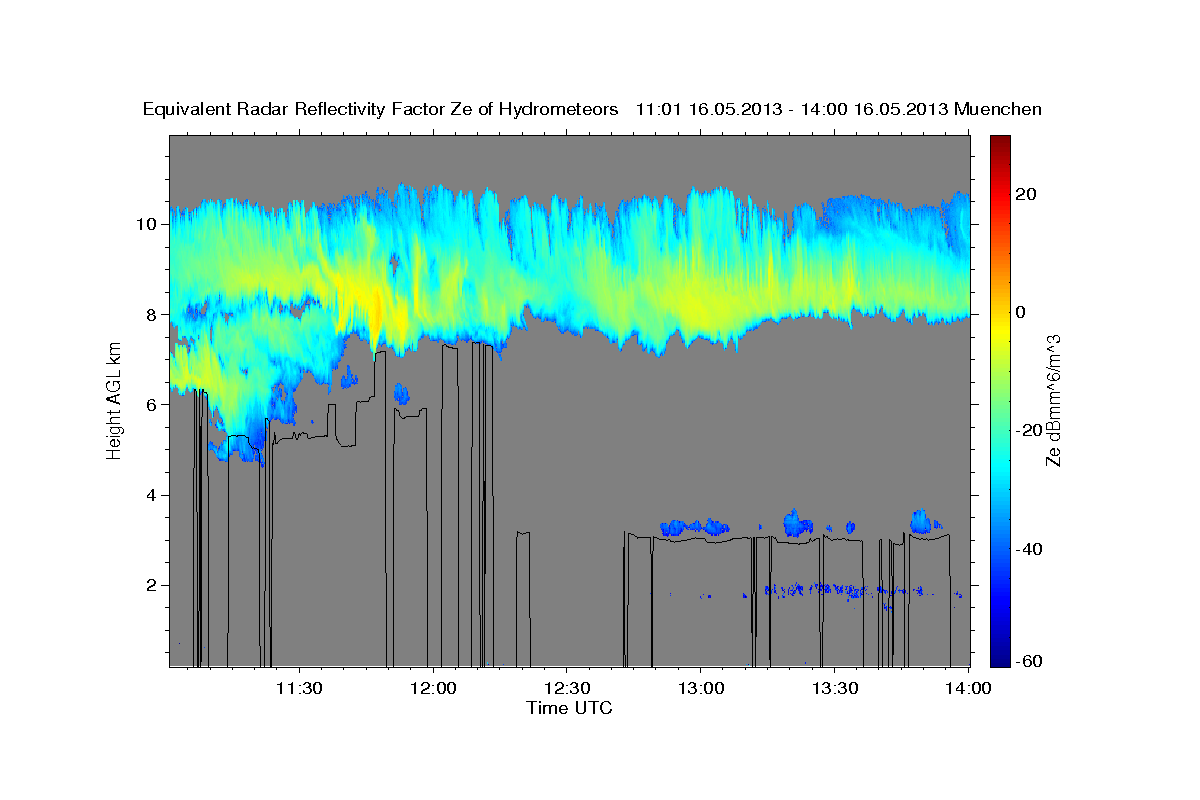Click the 14:00 time tick label
The height and width of the screenshot is (800, 1200).
[970, 688]
